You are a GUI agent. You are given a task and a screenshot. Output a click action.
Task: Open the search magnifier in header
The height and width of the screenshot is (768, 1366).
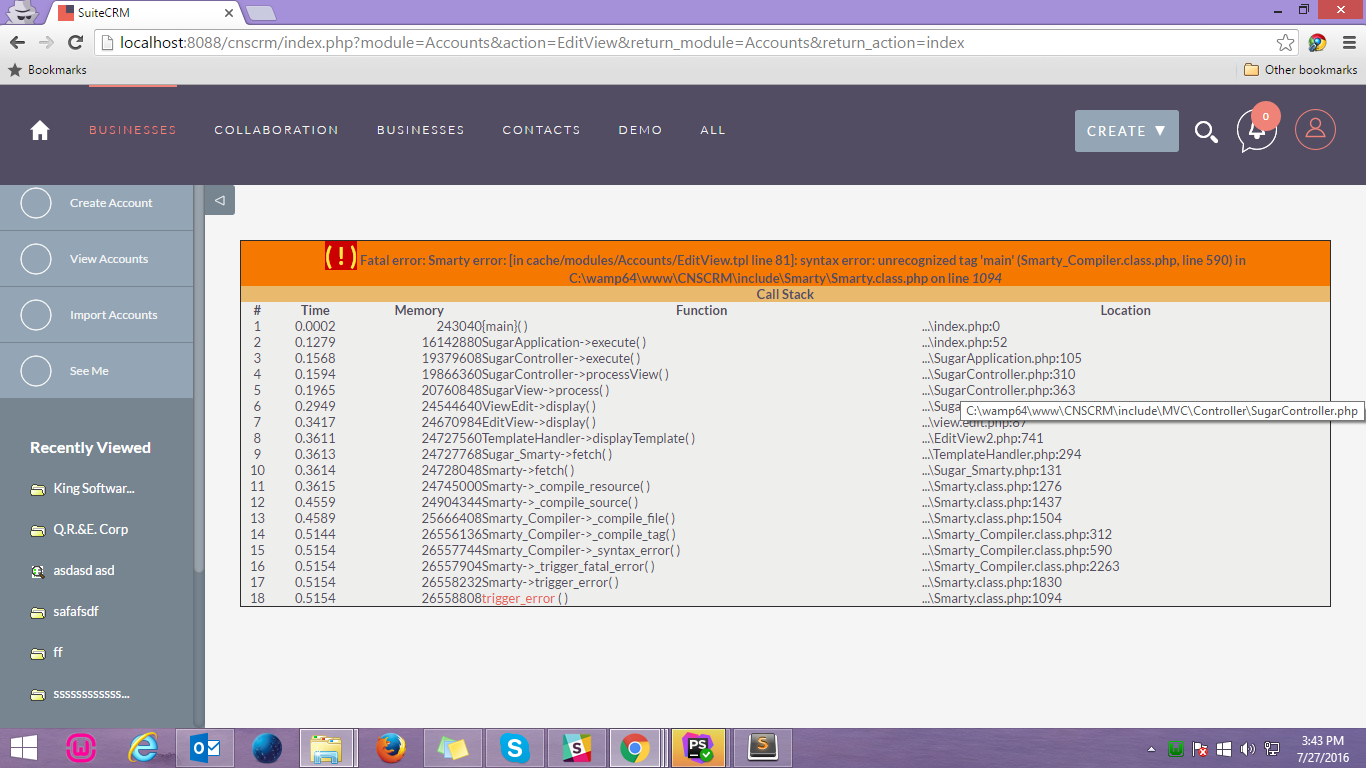point(1207,132)
